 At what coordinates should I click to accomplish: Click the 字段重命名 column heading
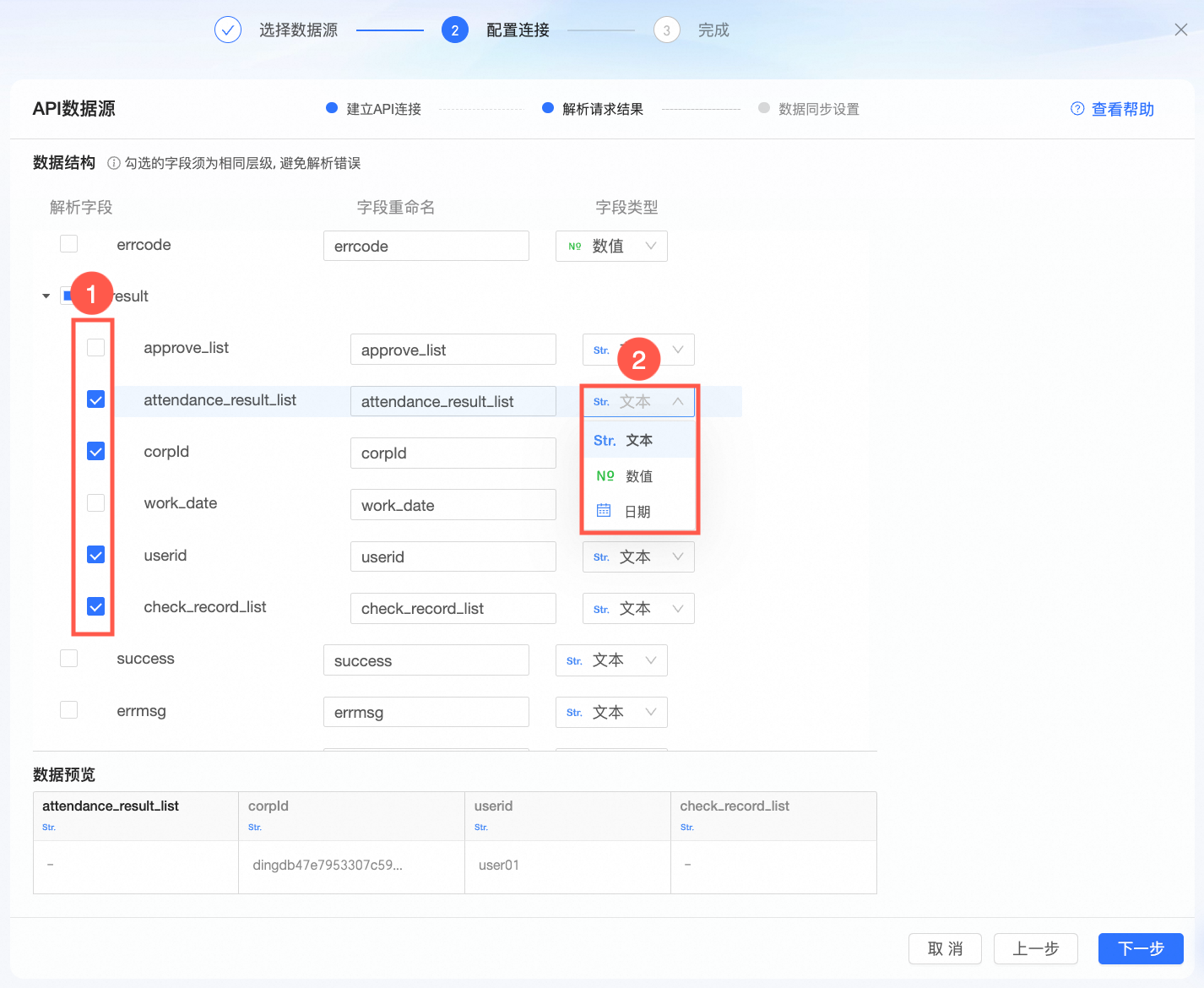[x=396, y=207]
